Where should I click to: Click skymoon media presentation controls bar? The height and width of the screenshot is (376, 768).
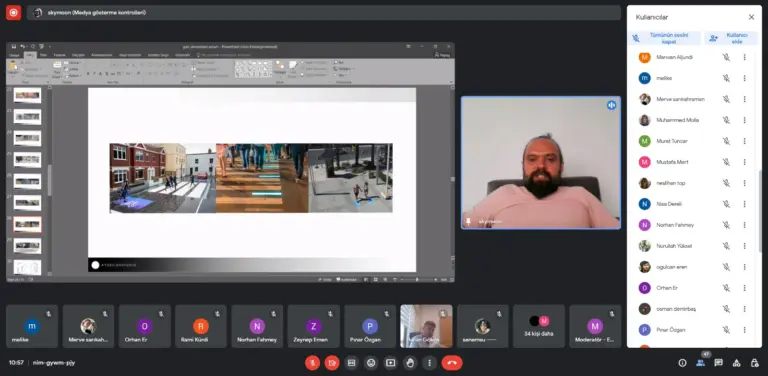(x=324, y=13)
